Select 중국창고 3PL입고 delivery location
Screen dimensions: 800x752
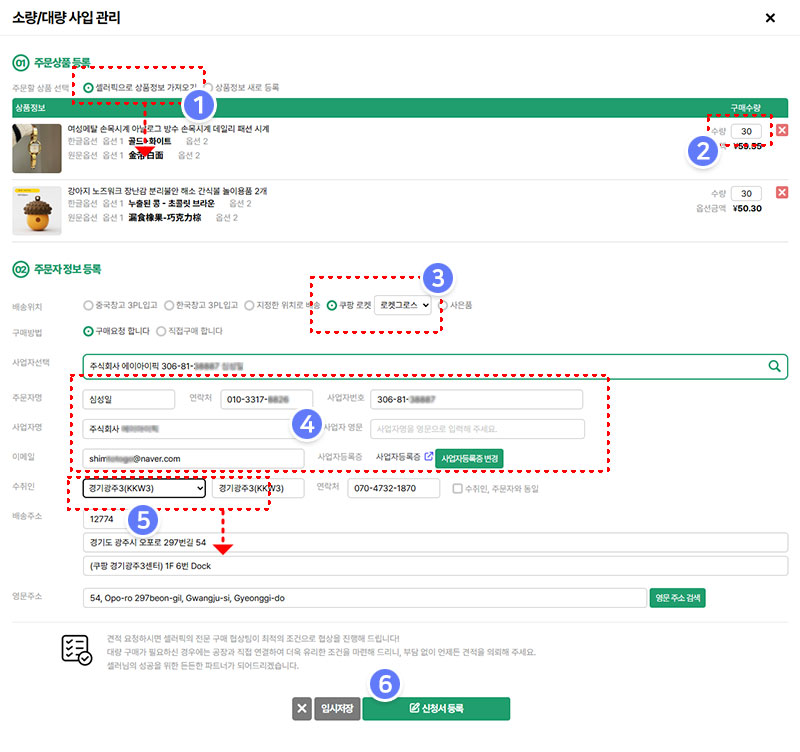(89, 305)
